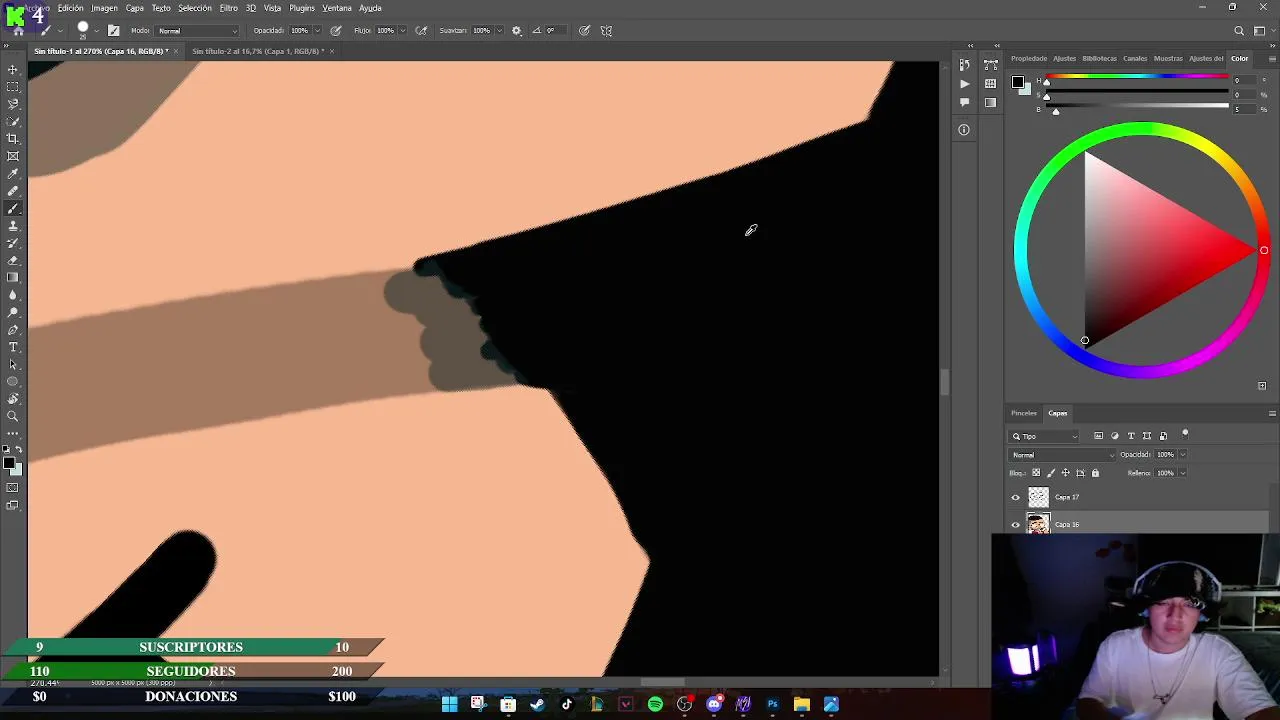
Task: Hide the Capa 16 layer
Action: point(1016,524)
